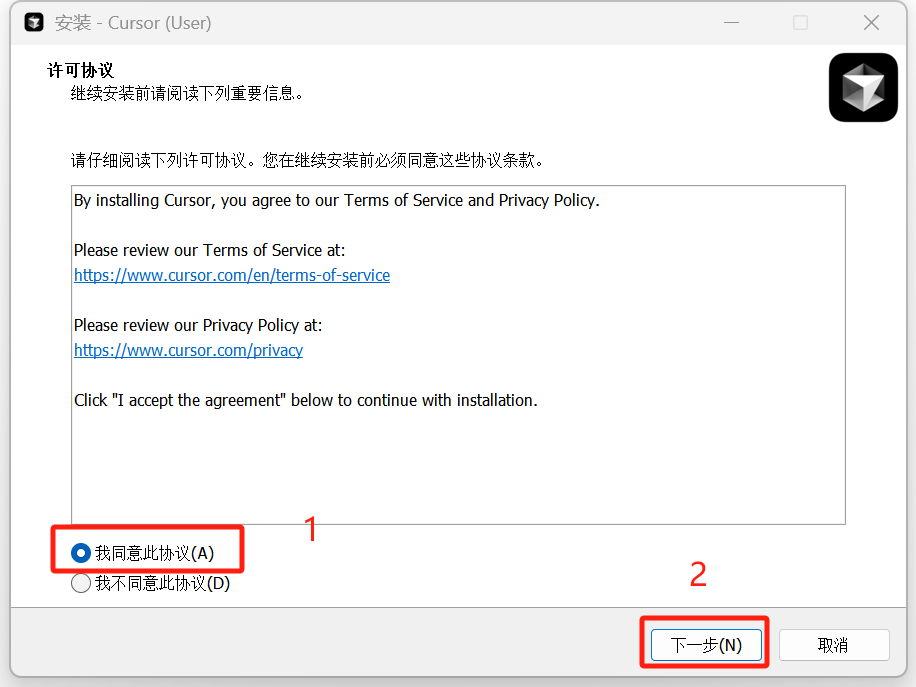Click the Cursor logo in the top-right corner
This screenshot has width=916, height=687.
click(862, 87)
